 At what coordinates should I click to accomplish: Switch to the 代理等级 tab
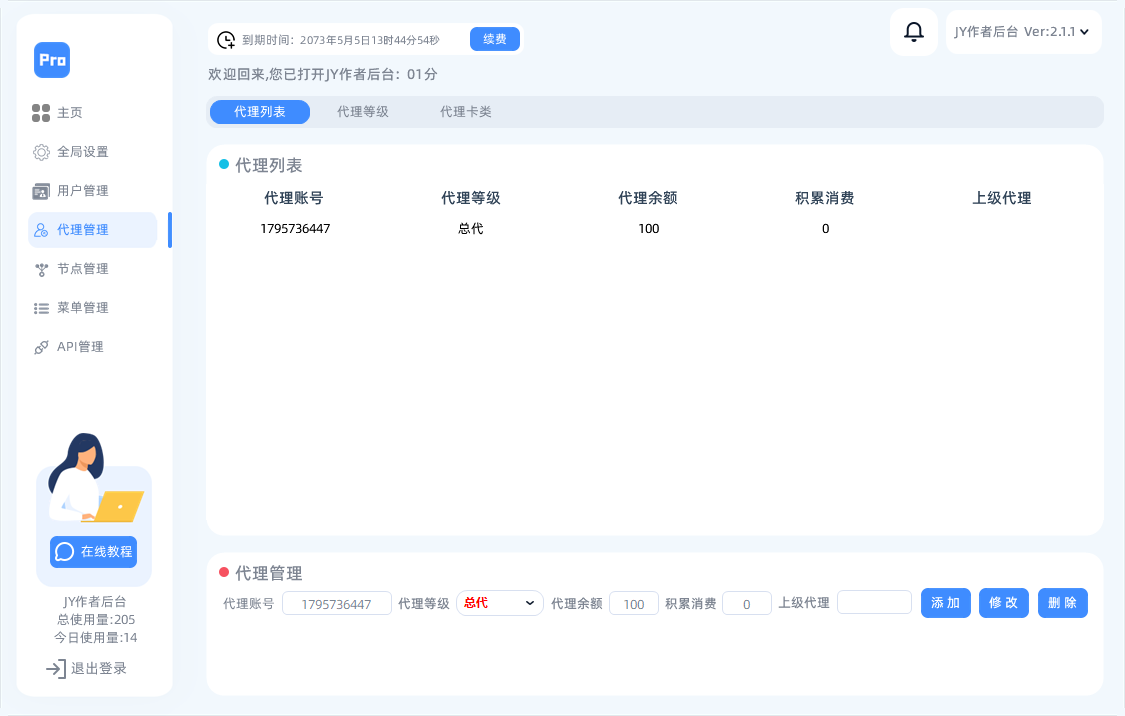(x=363, y=112)
